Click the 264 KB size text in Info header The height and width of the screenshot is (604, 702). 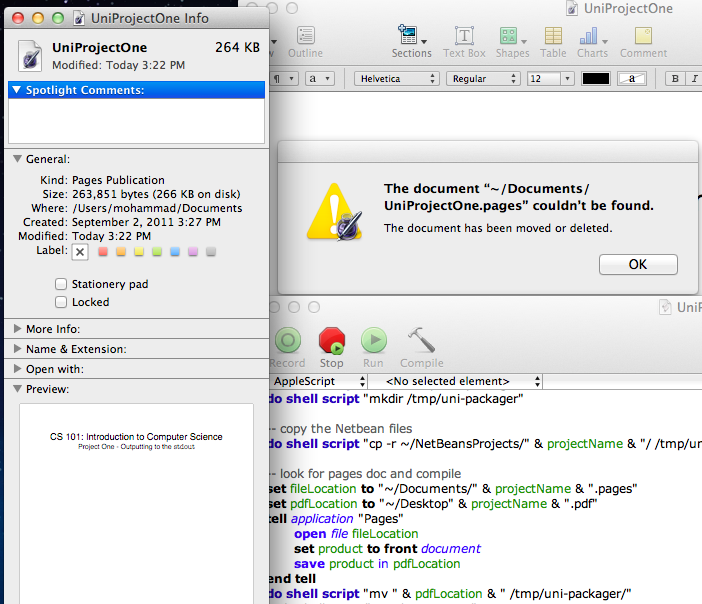pos(237,47)
